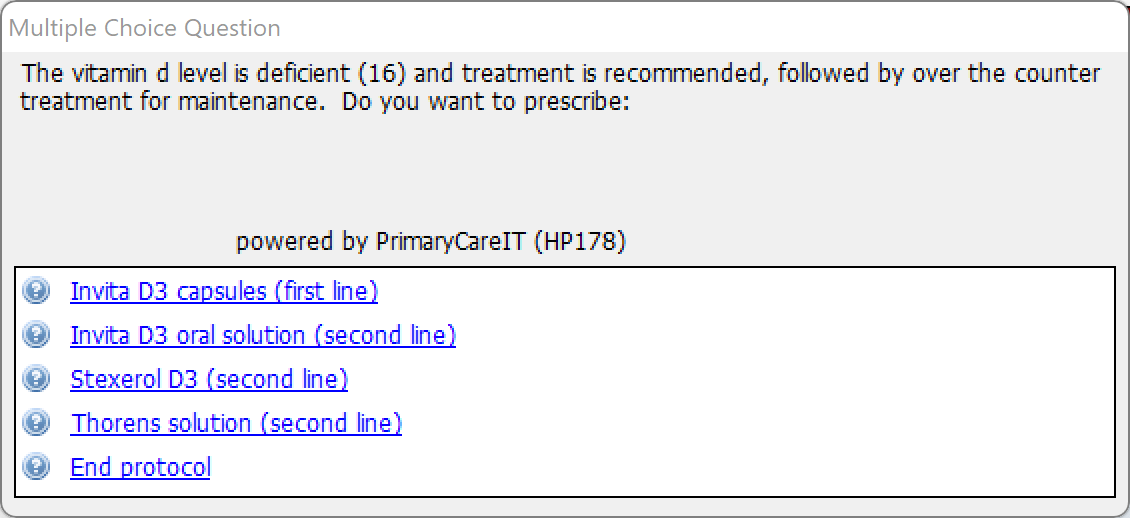The height and width of the screenshot is (518, 1130).
Task: Click the question mark icon for Thorens solution
Action: [36, 423]
